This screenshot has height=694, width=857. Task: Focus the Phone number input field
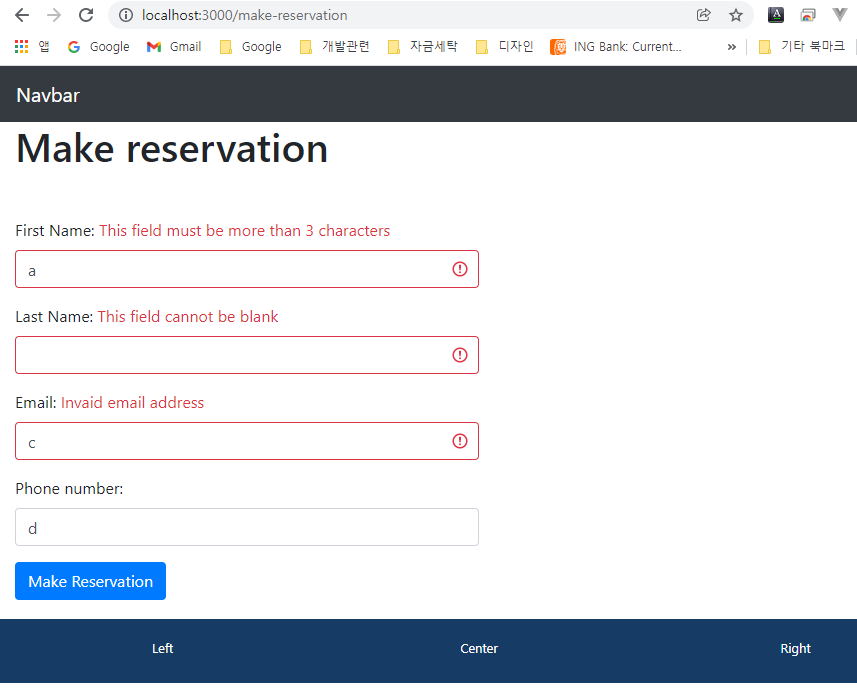click(247, 527)
